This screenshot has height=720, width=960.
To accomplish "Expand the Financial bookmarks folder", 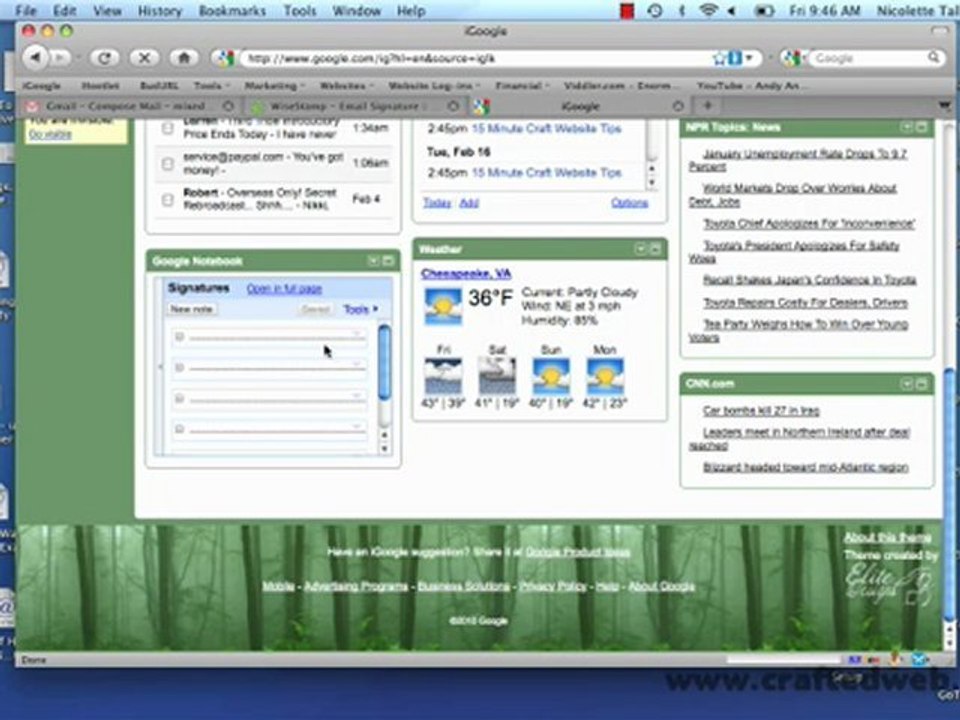I will pyautogui.click(x=522, y=86).
